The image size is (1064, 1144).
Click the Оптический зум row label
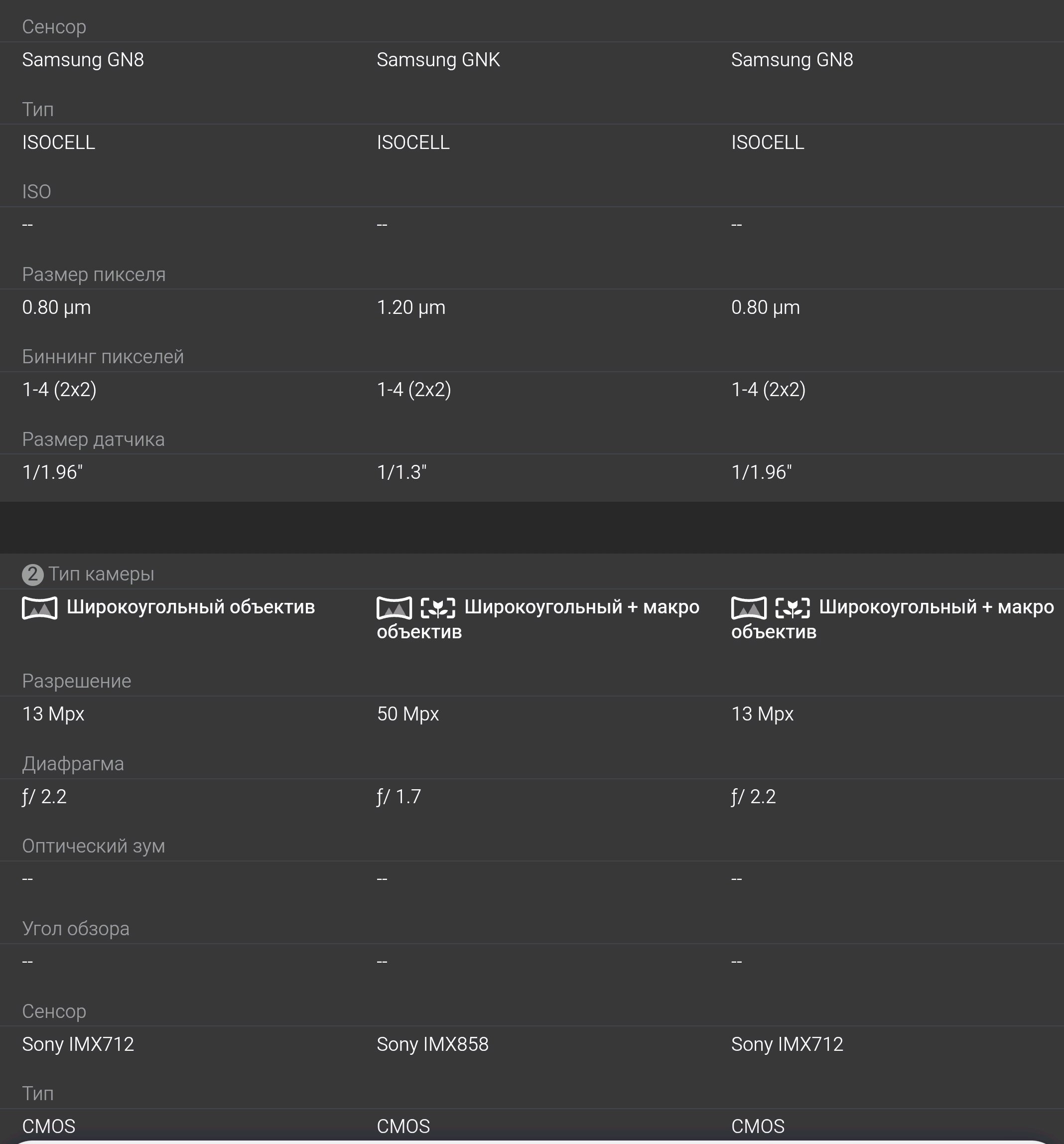pos(93,846)
